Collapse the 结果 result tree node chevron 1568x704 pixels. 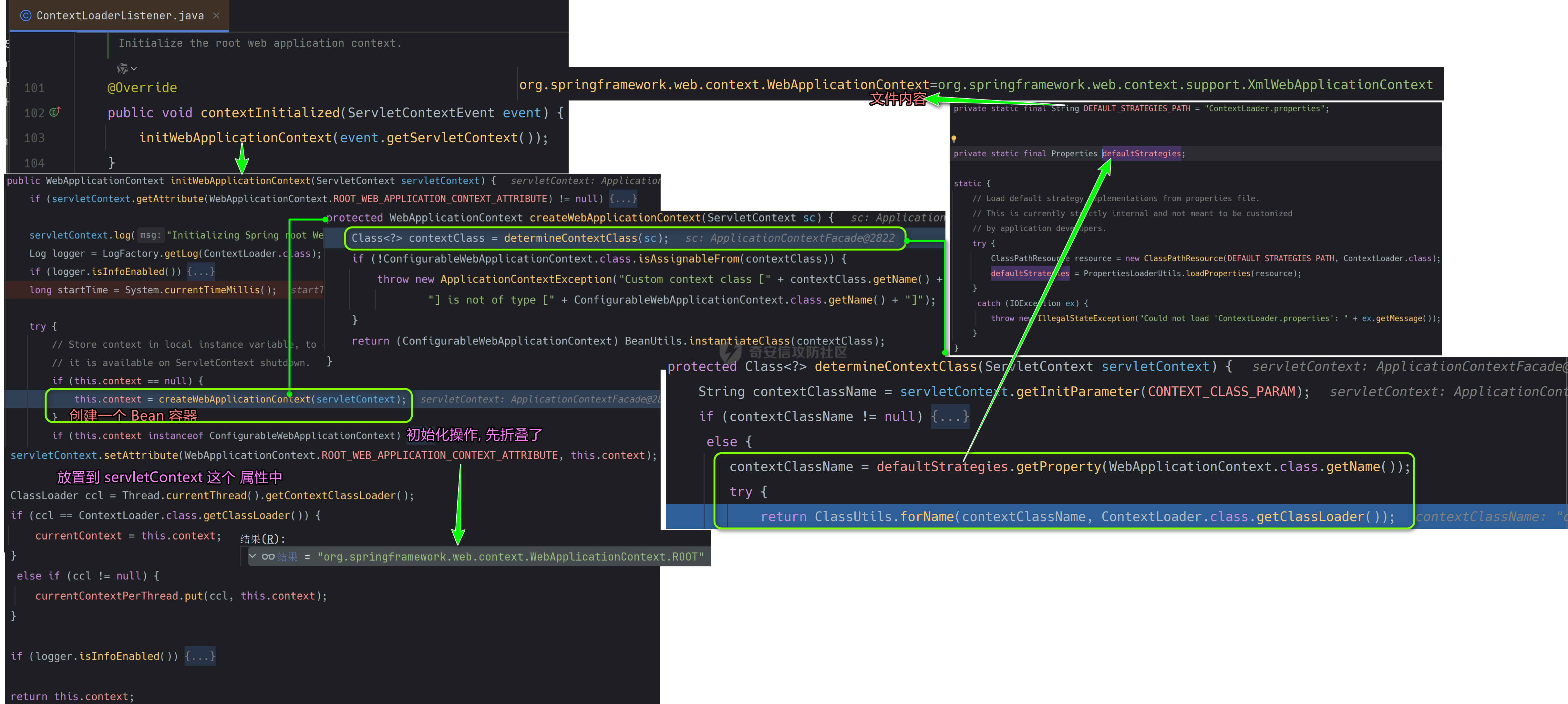(253, 556)
